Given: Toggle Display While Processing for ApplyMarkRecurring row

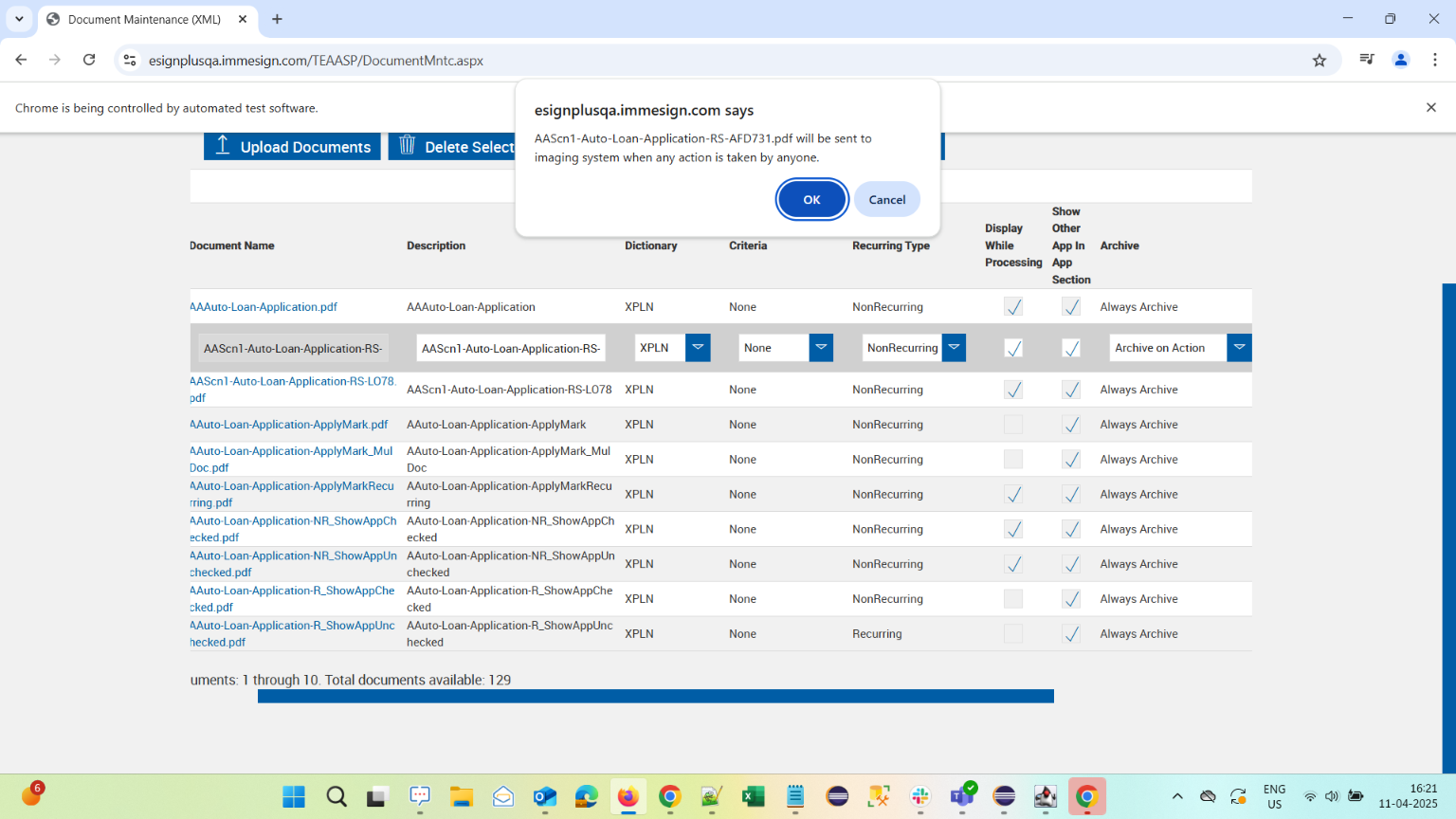Looking at the screenshot, I should click(x=1013, y=495).
